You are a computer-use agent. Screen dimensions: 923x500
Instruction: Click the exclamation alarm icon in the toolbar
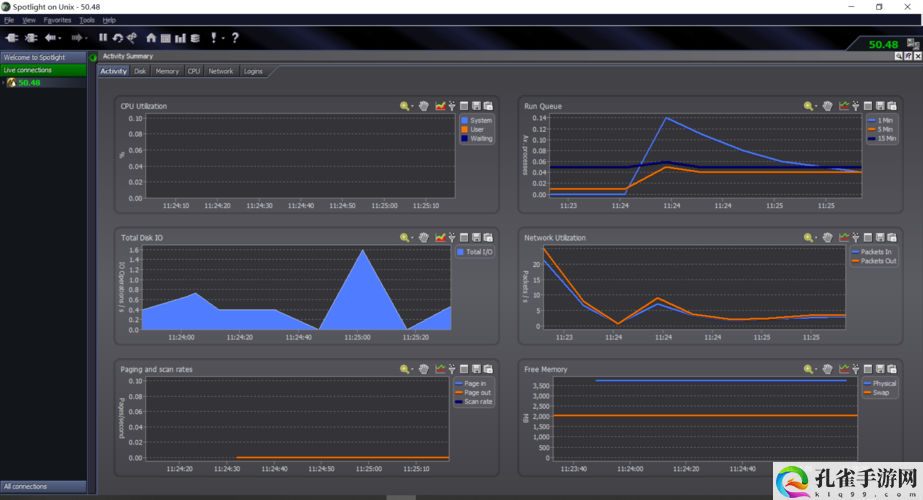click(x=214, y=38)
